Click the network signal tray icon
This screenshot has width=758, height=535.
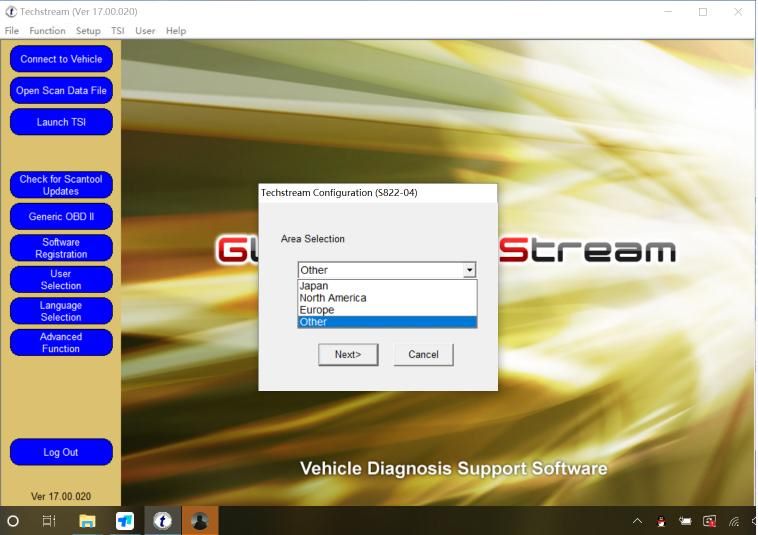pyautogui.click(x=734, y=521)
